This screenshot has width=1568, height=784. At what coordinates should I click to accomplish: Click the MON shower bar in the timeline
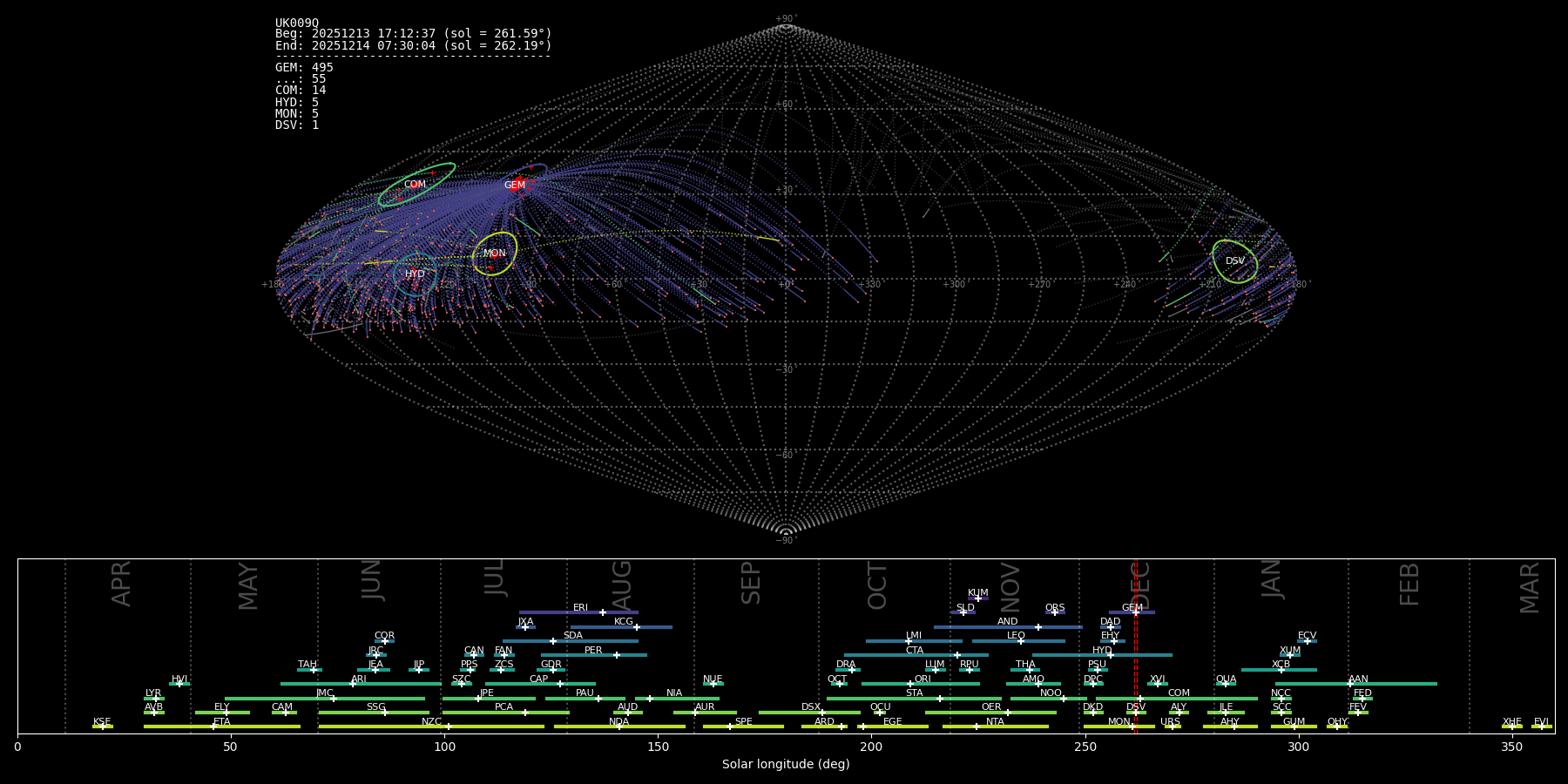point(1119,727)
